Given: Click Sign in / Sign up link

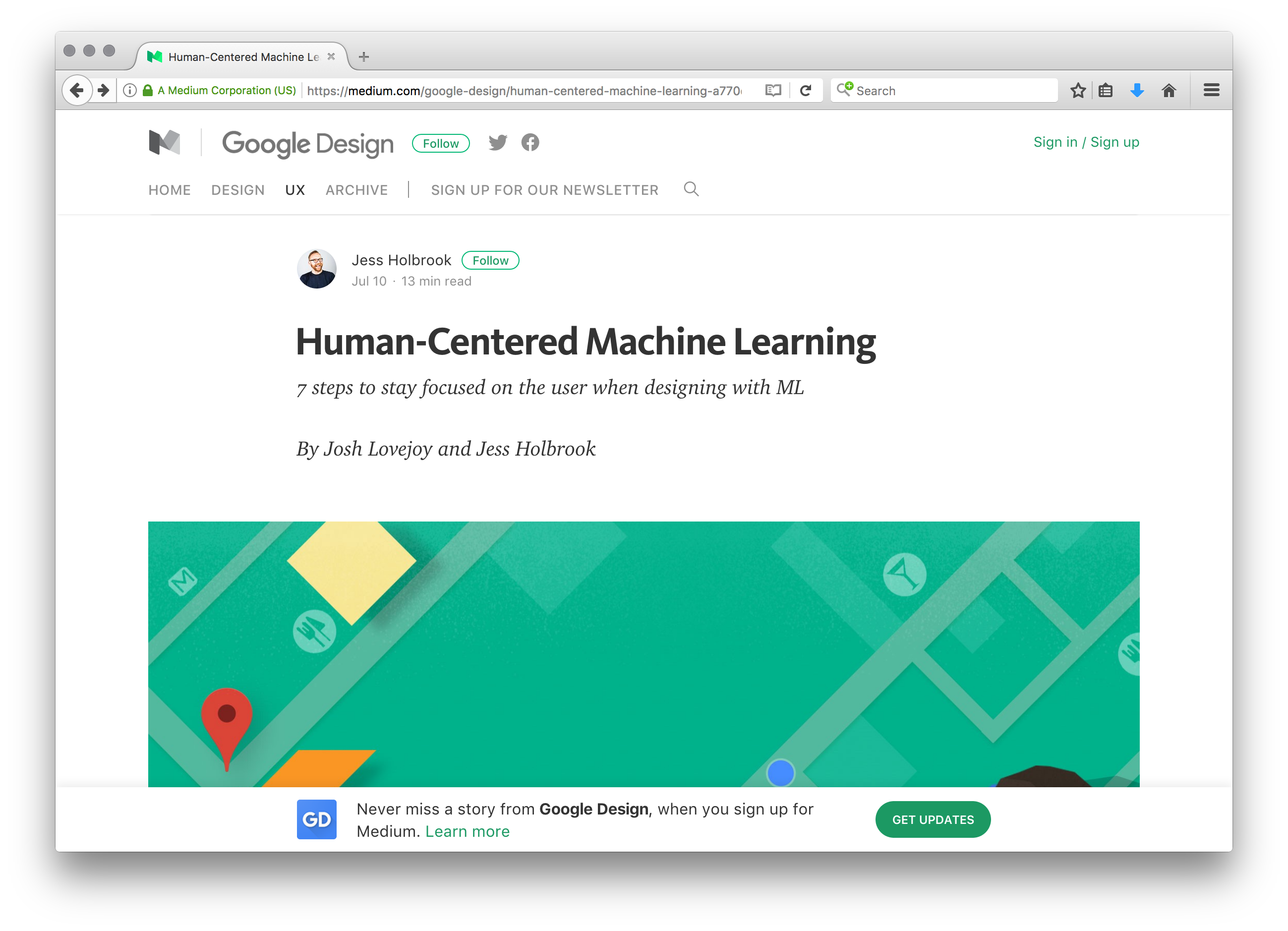Looking at the screenshot, I should coord(1086,142).
